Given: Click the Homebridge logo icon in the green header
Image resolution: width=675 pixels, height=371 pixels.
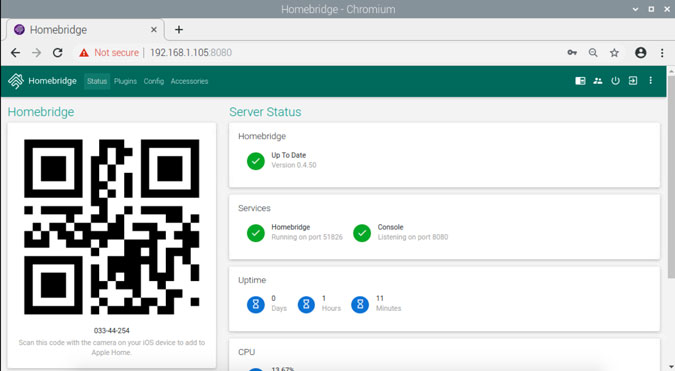Looking at the screenshot, I should 16,81.
